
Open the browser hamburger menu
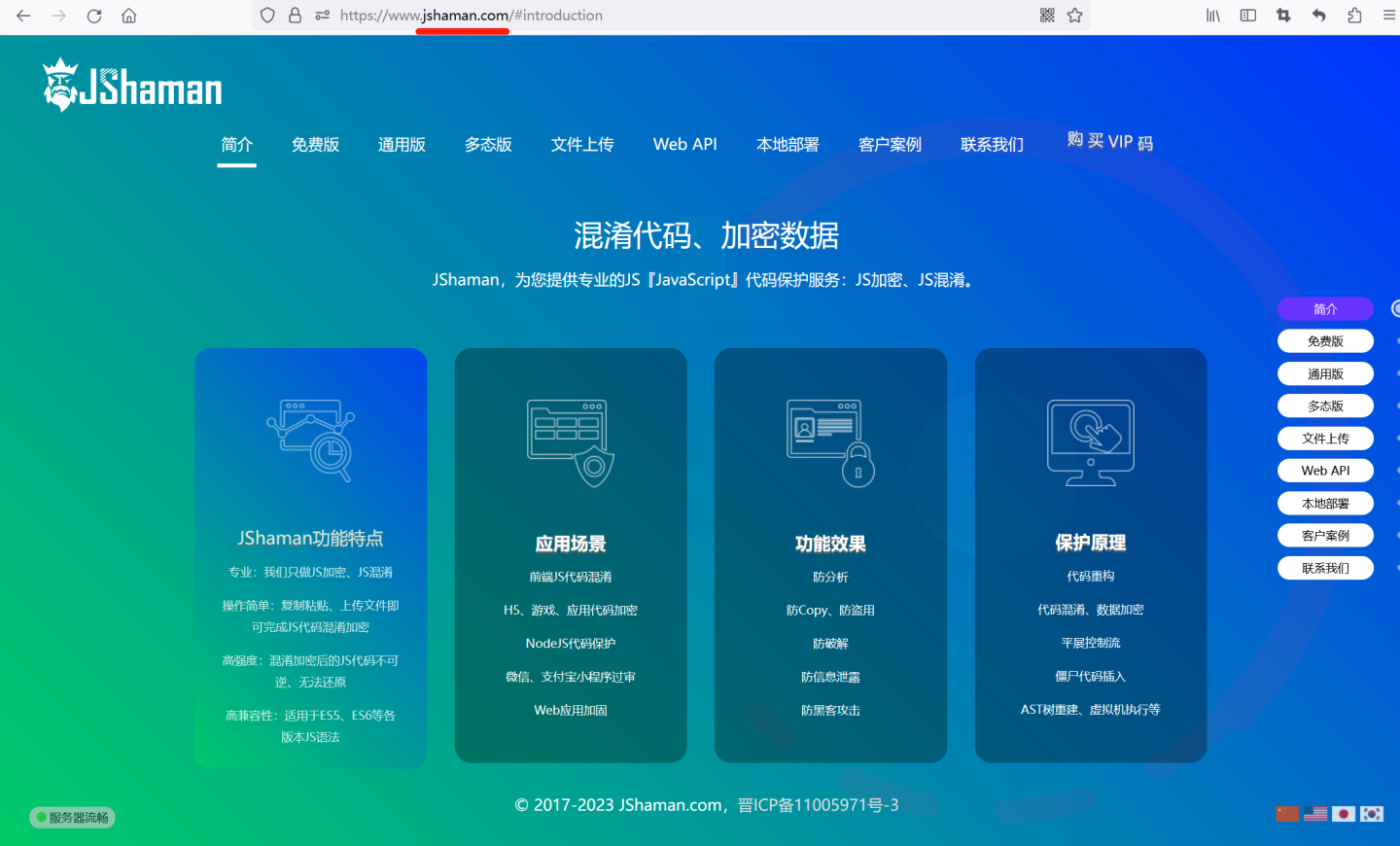(x=1389, y=16)
